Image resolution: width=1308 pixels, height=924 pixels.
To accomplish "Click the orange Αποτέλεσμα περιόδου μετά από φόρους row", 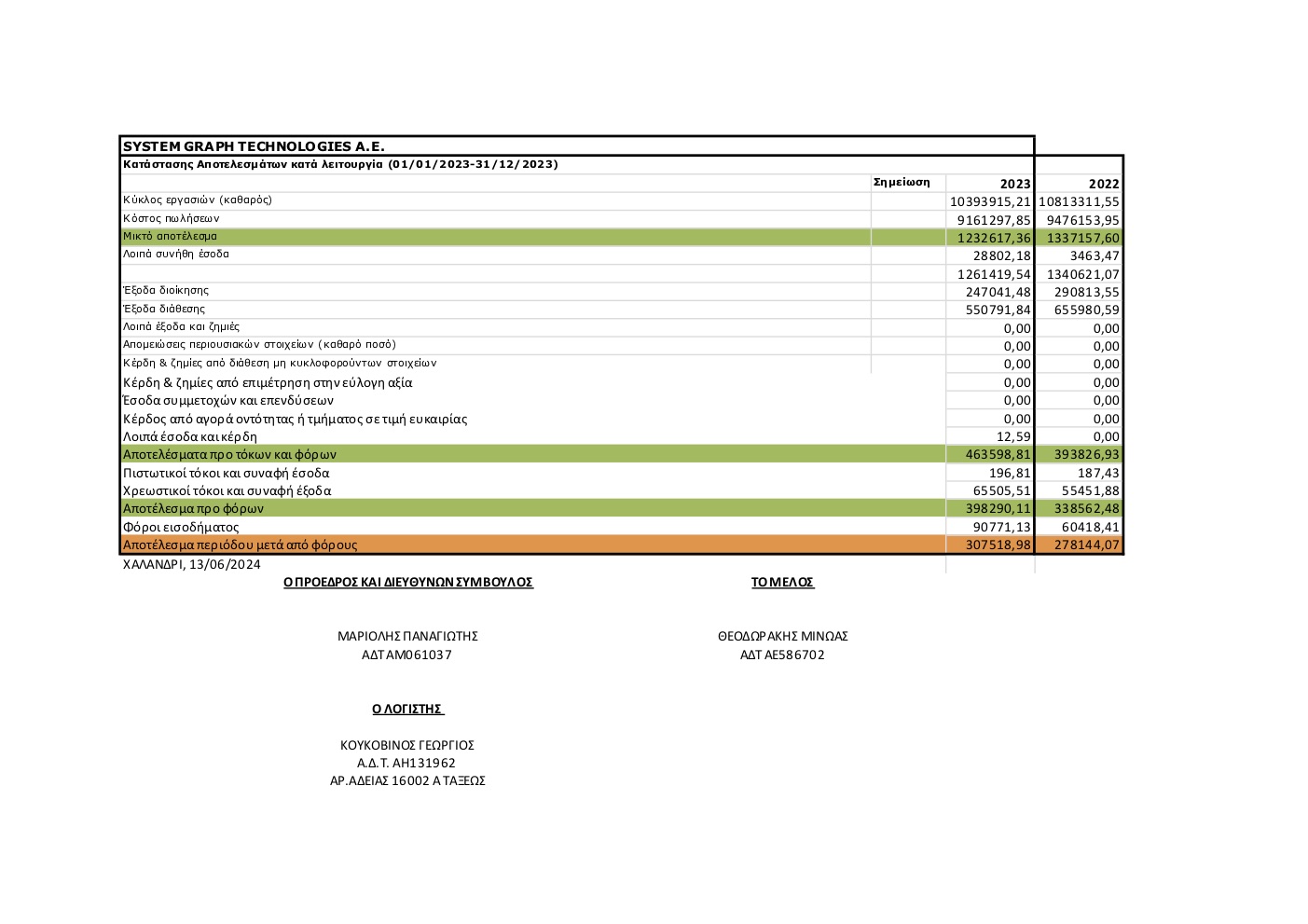I will 240,545.
